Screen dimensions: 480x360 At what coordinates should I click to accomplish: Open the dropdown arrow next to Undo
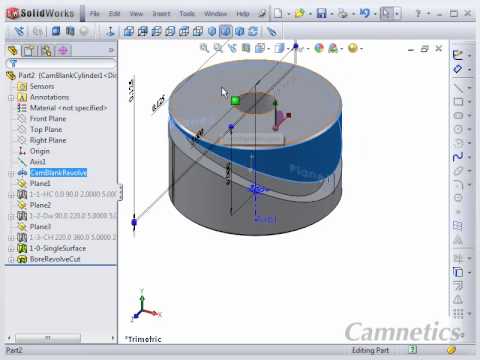tap(375, 14)
